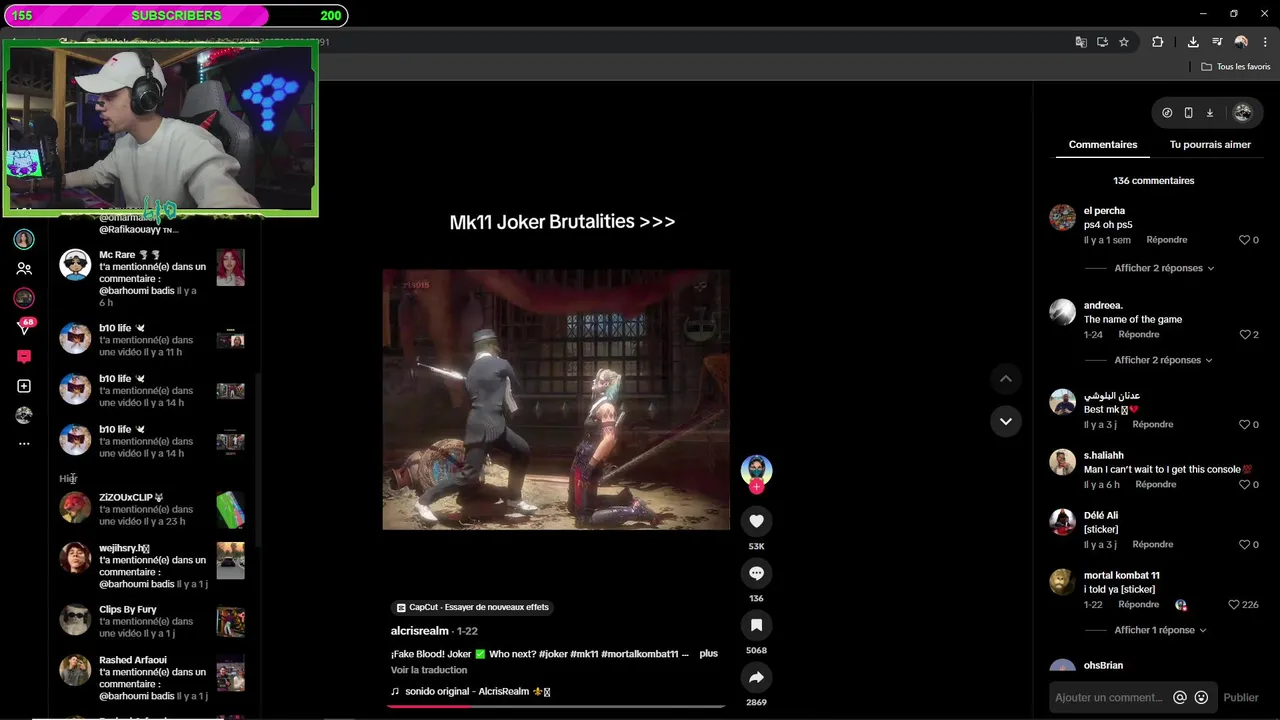The image size is (1280, 720).
Task: Click inside the Mortal Kombat video player
Action: pos(556,399)
